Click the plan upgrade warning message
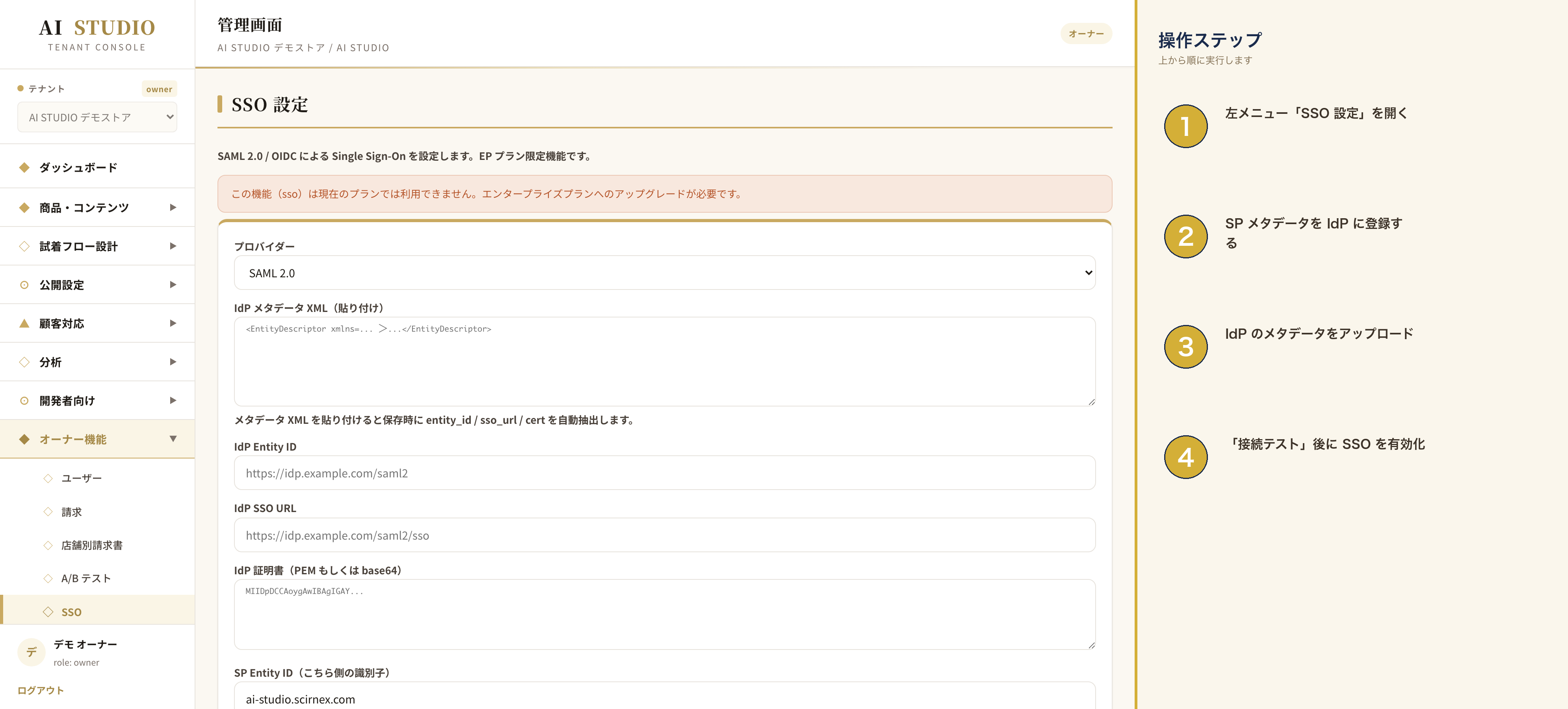The width and height of the screenshot is (1568, 709). (x=665, y=193)
